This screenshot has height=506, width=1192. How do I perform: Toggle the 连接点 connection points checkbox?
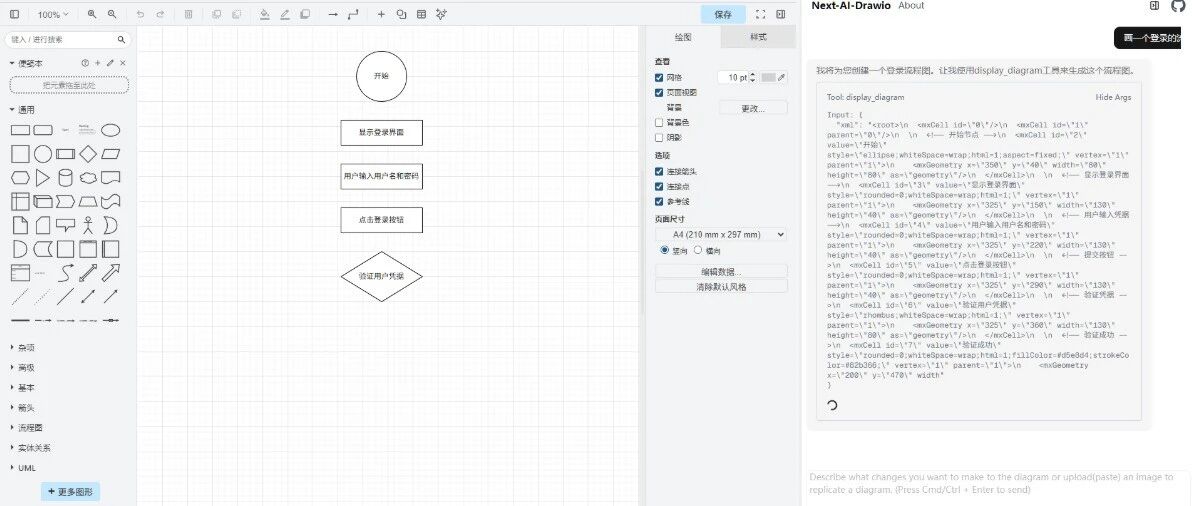tap(659, 187)
